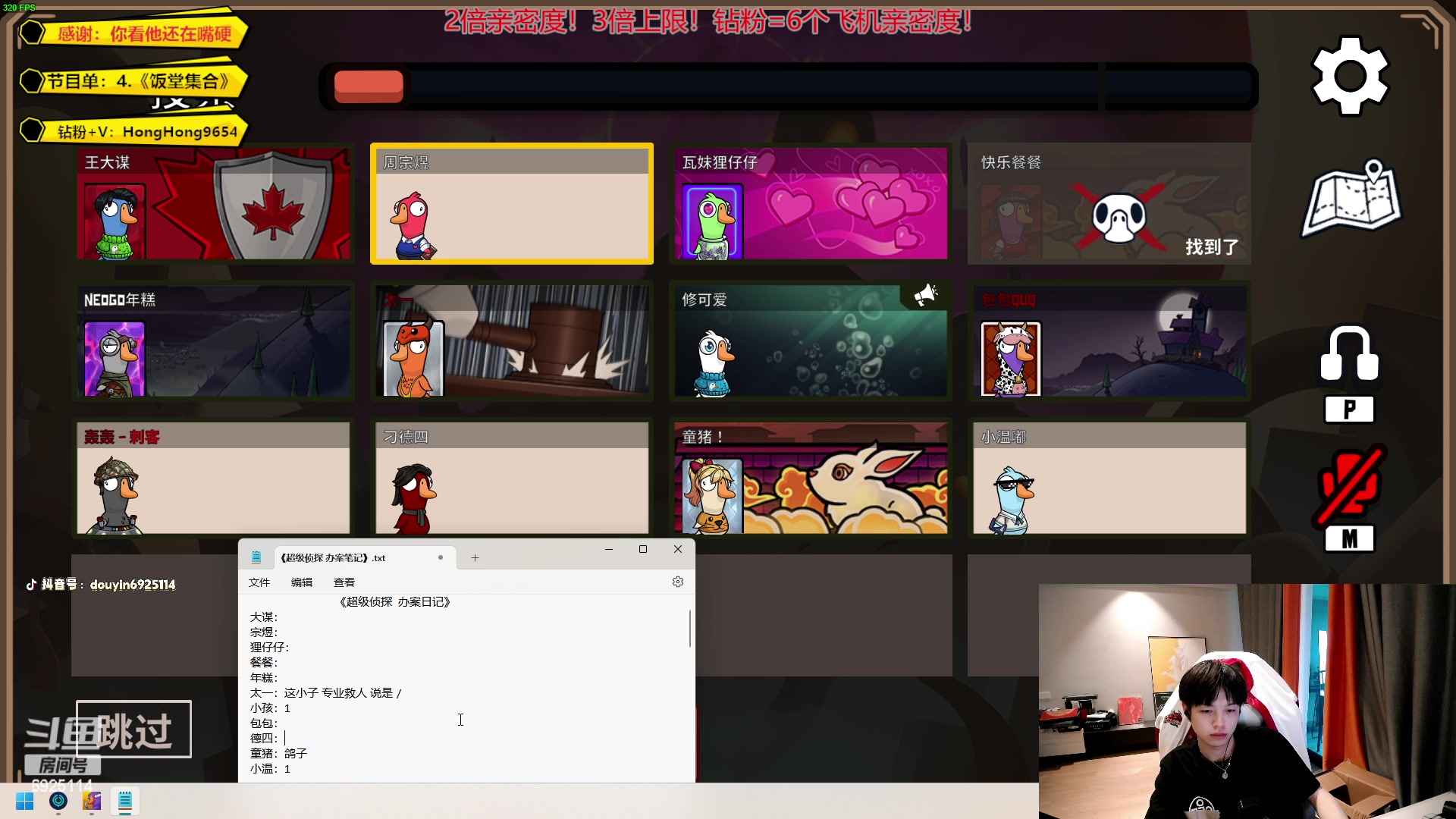Place cursor on the 德四: line
The image size is (1456, 819).
click(268, 739)
